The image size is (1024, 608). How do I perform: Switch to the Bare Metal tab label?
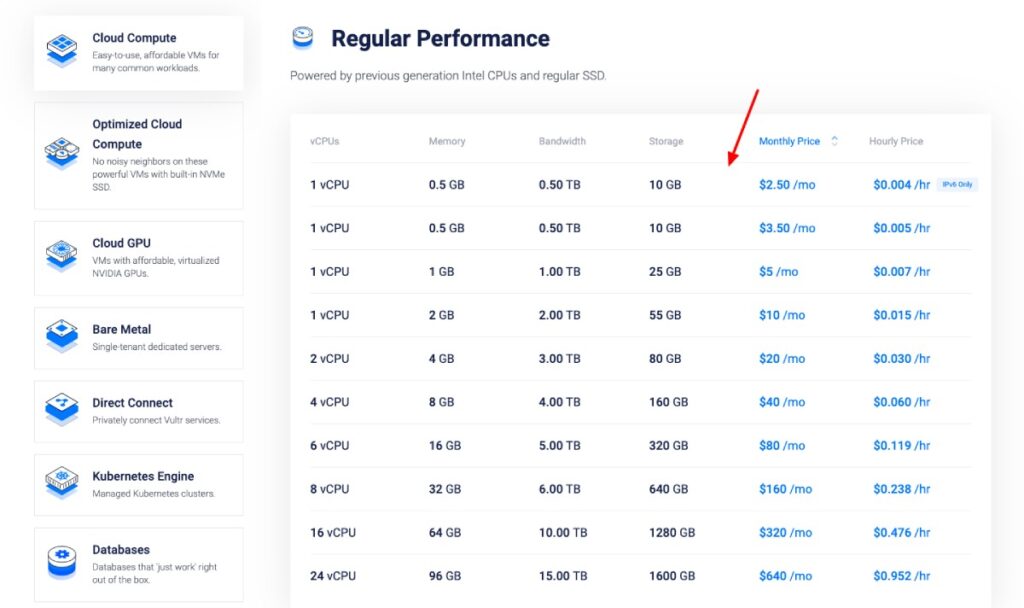pos(122,329)
